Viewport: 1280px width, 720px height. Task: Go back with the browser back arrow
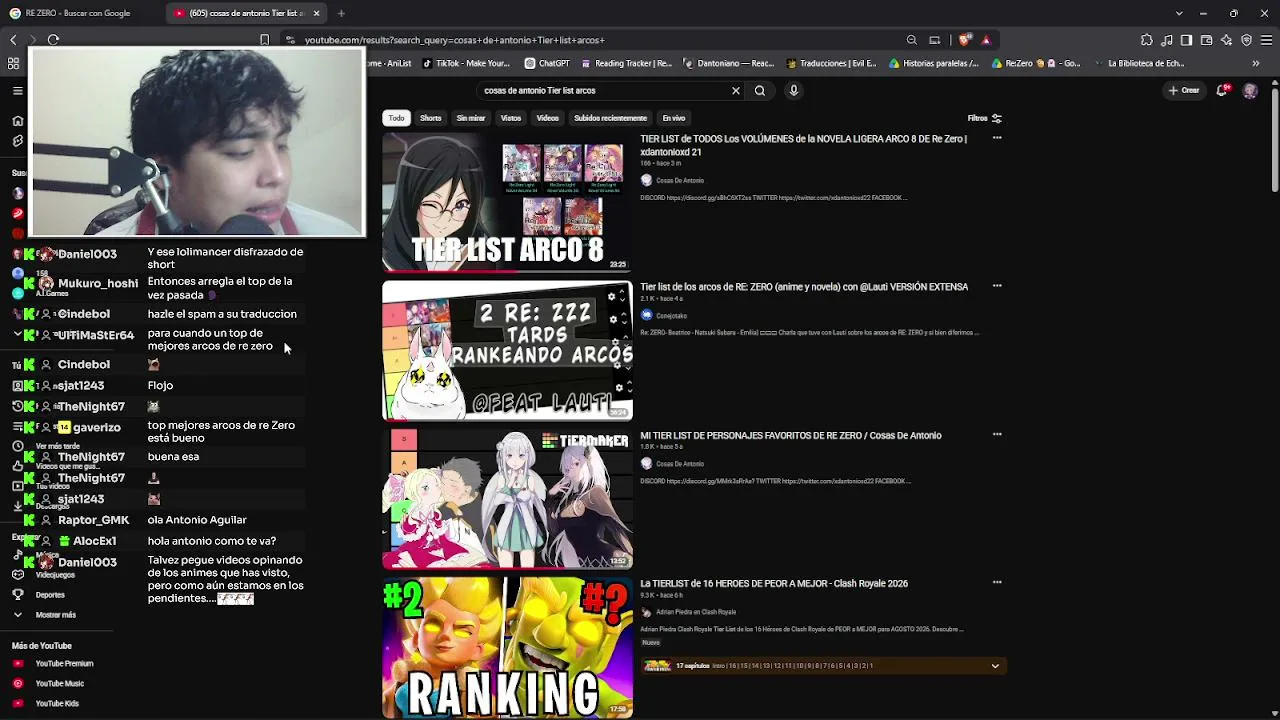point(13,40)
